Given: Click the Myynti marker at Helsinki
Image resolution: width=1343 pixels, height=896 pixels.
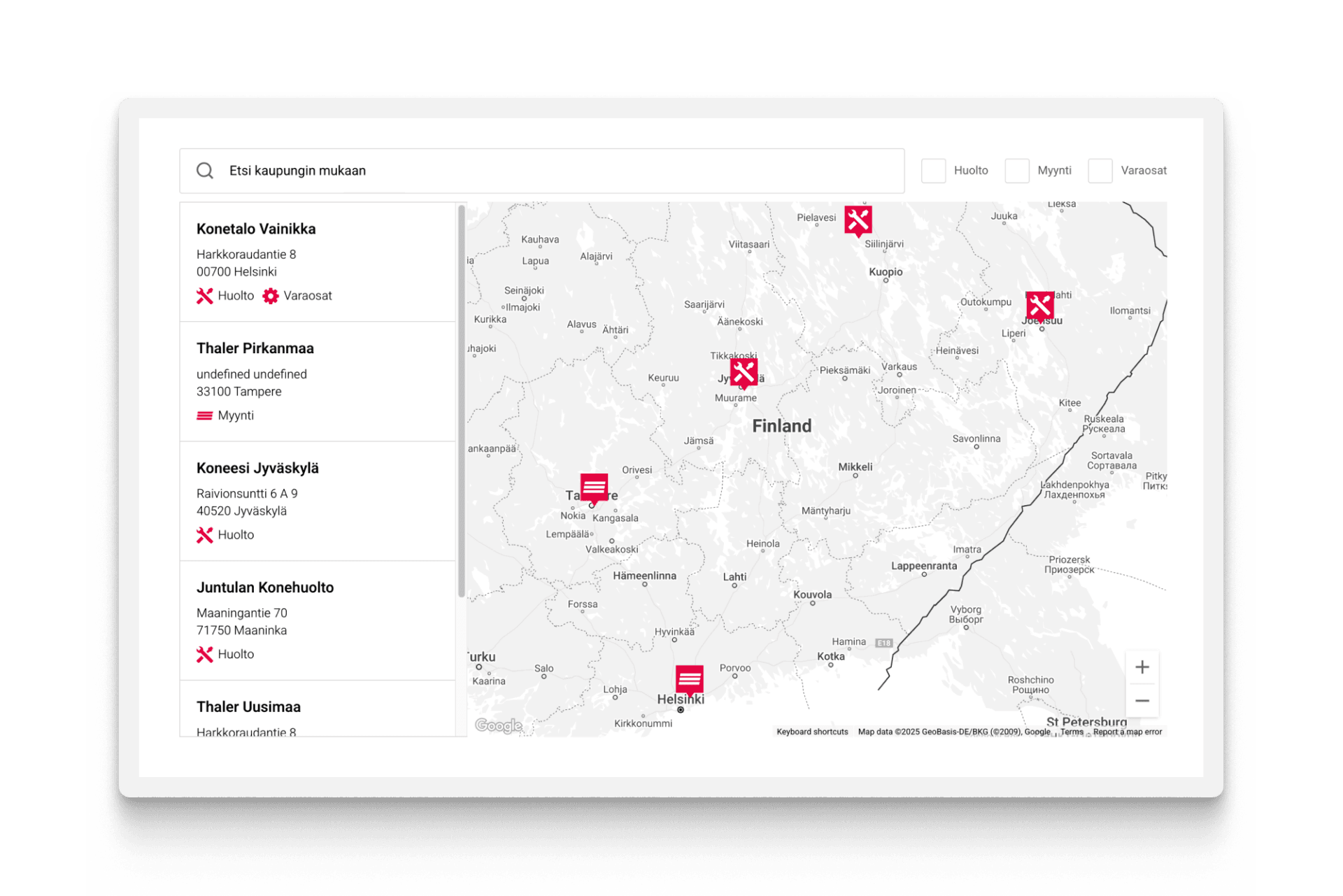Looking at the screenshot, I should coord(689,678).
